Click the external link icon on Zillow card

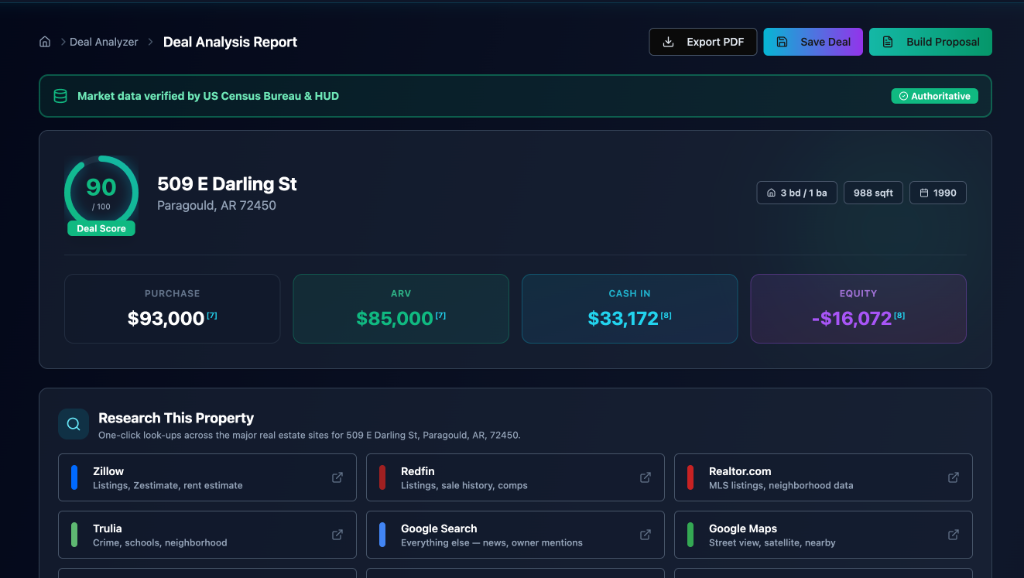tap(337, 477)
